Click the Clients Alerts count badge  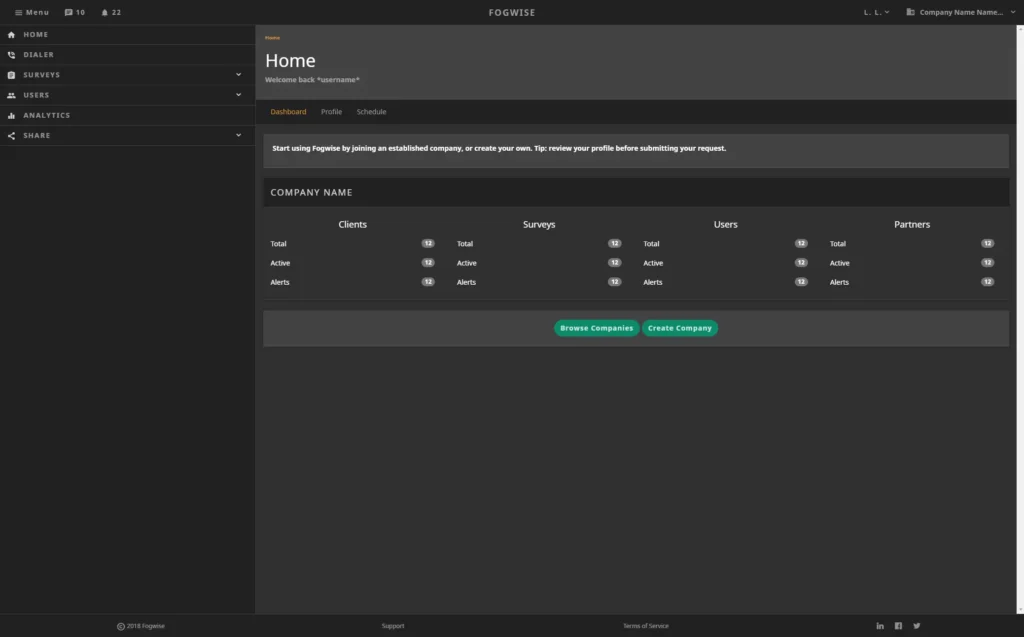click(428, 282)
